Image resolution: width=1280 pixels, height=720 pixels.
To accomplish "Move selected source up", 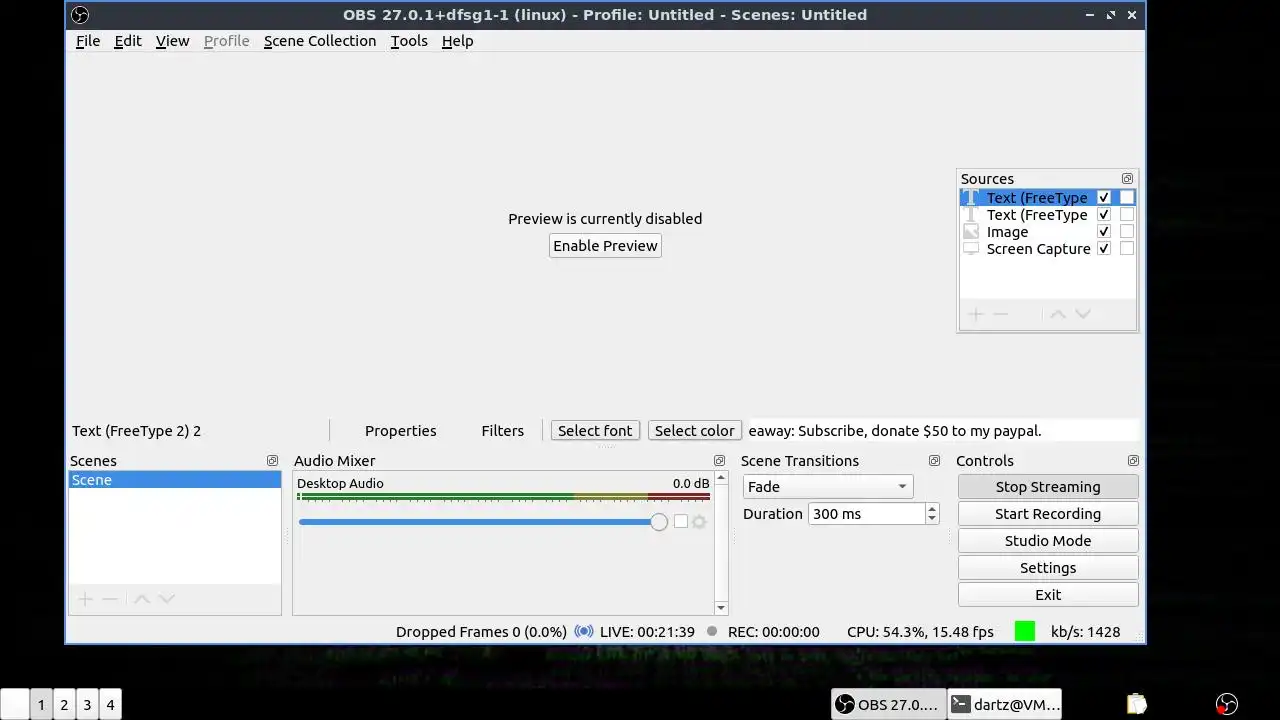I will tap(1057, 314).
